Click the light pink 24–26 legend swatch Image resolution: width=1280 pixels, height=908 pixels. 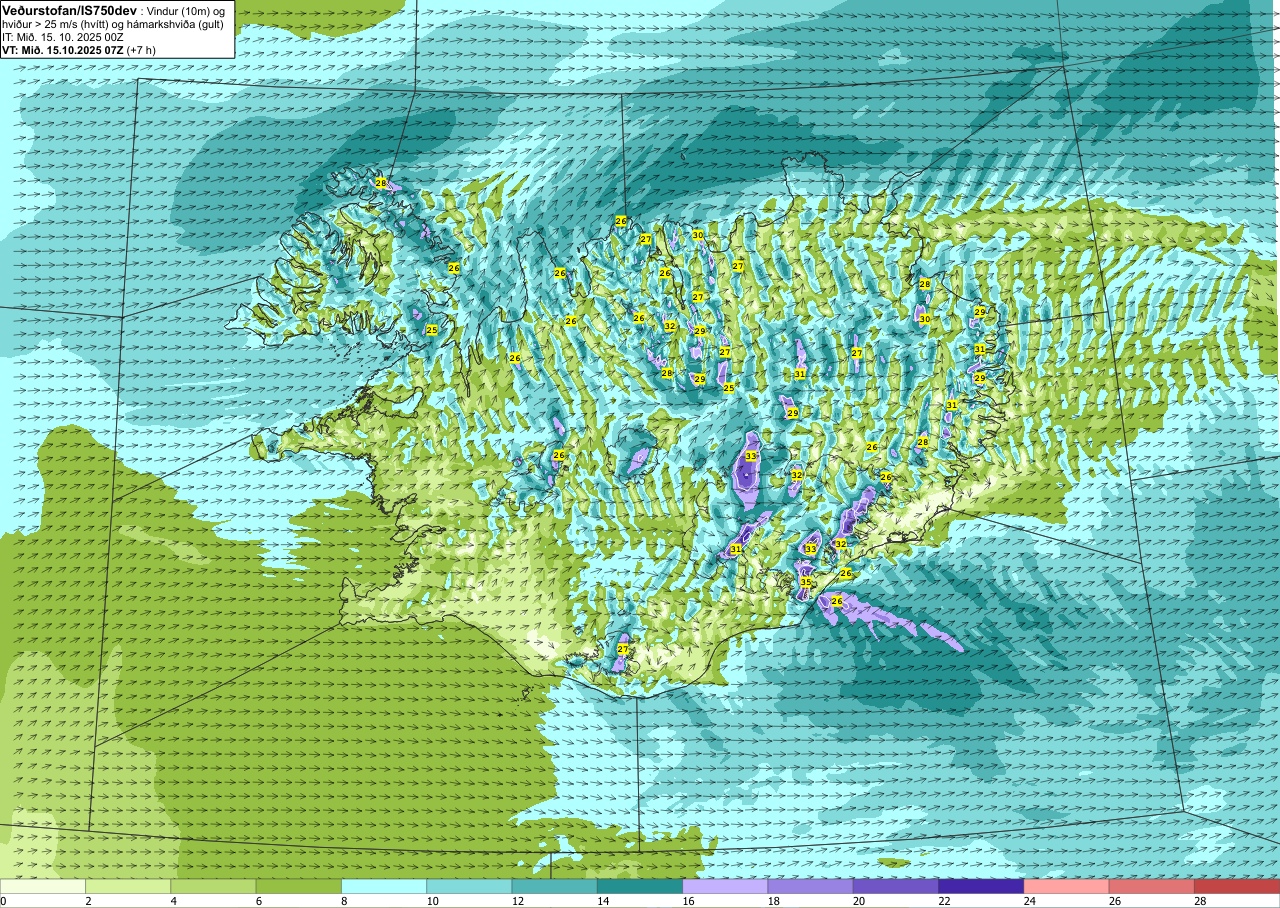[x=1066, y=886]
